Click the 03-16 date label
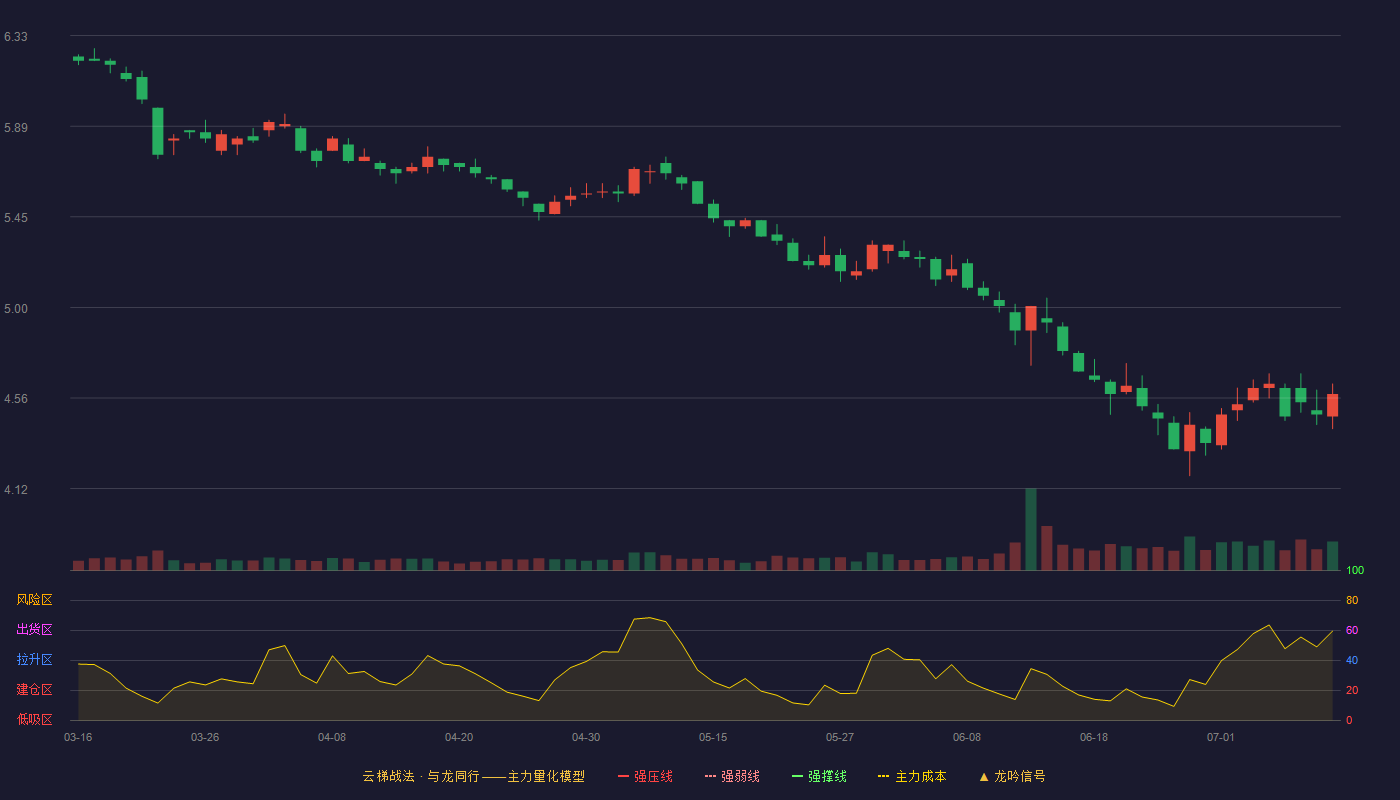Image resolution: width=1400 pixels, height=800 pixels. click(78, 737)
